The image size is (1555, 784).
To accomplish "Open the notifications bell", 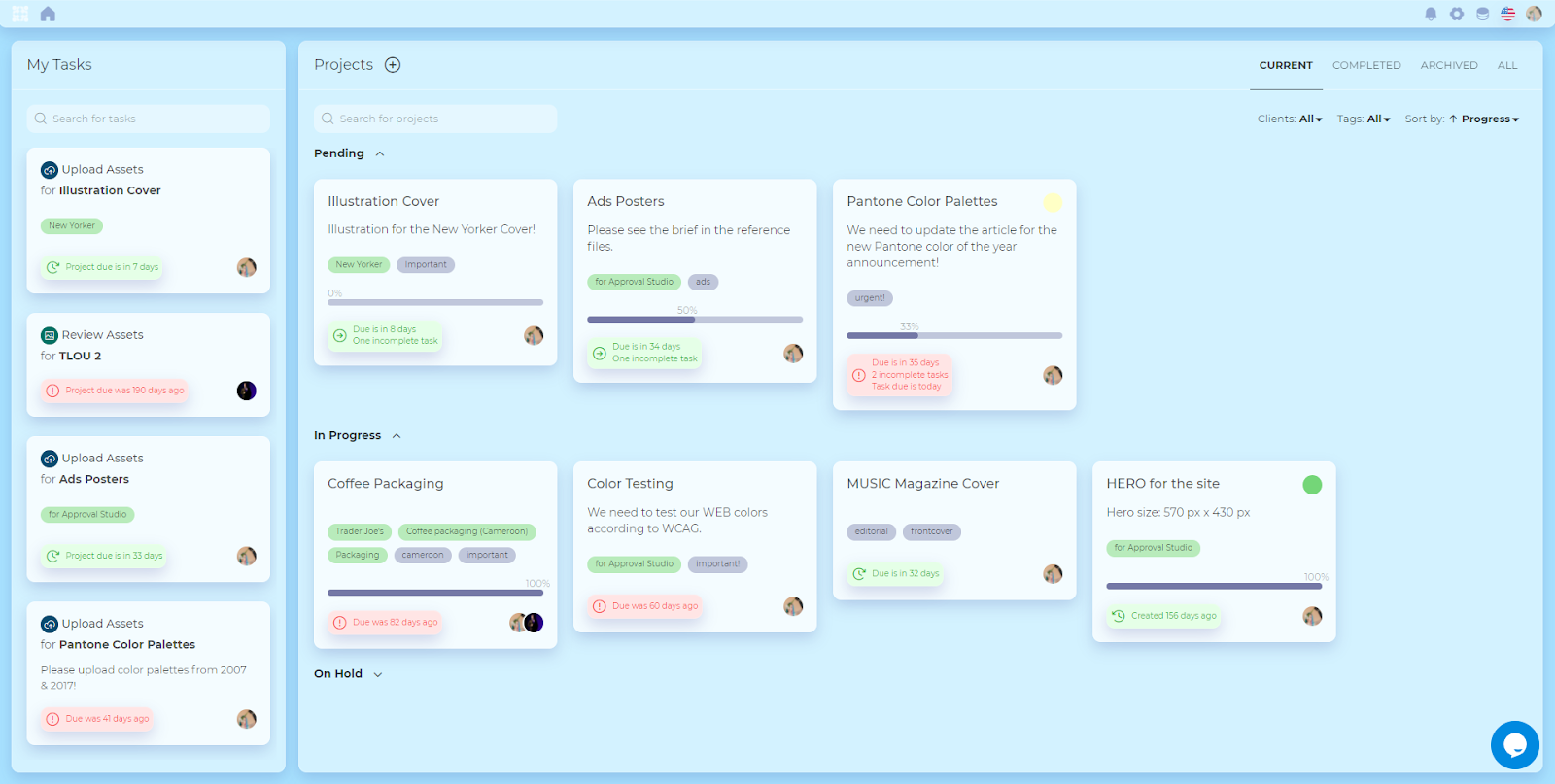I will point(1431,14).
